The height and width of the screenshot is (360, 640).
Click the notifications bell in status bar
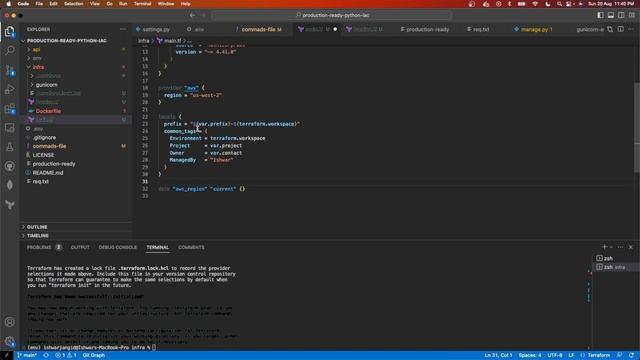tap(631, 356)
